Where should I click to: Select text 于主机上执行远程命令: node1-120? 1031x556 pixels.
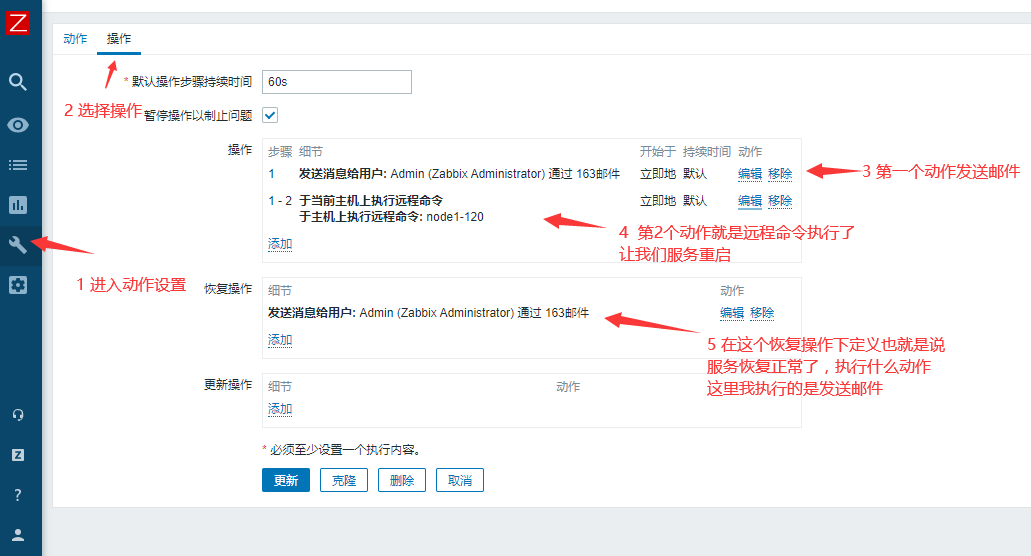[391, 217]
